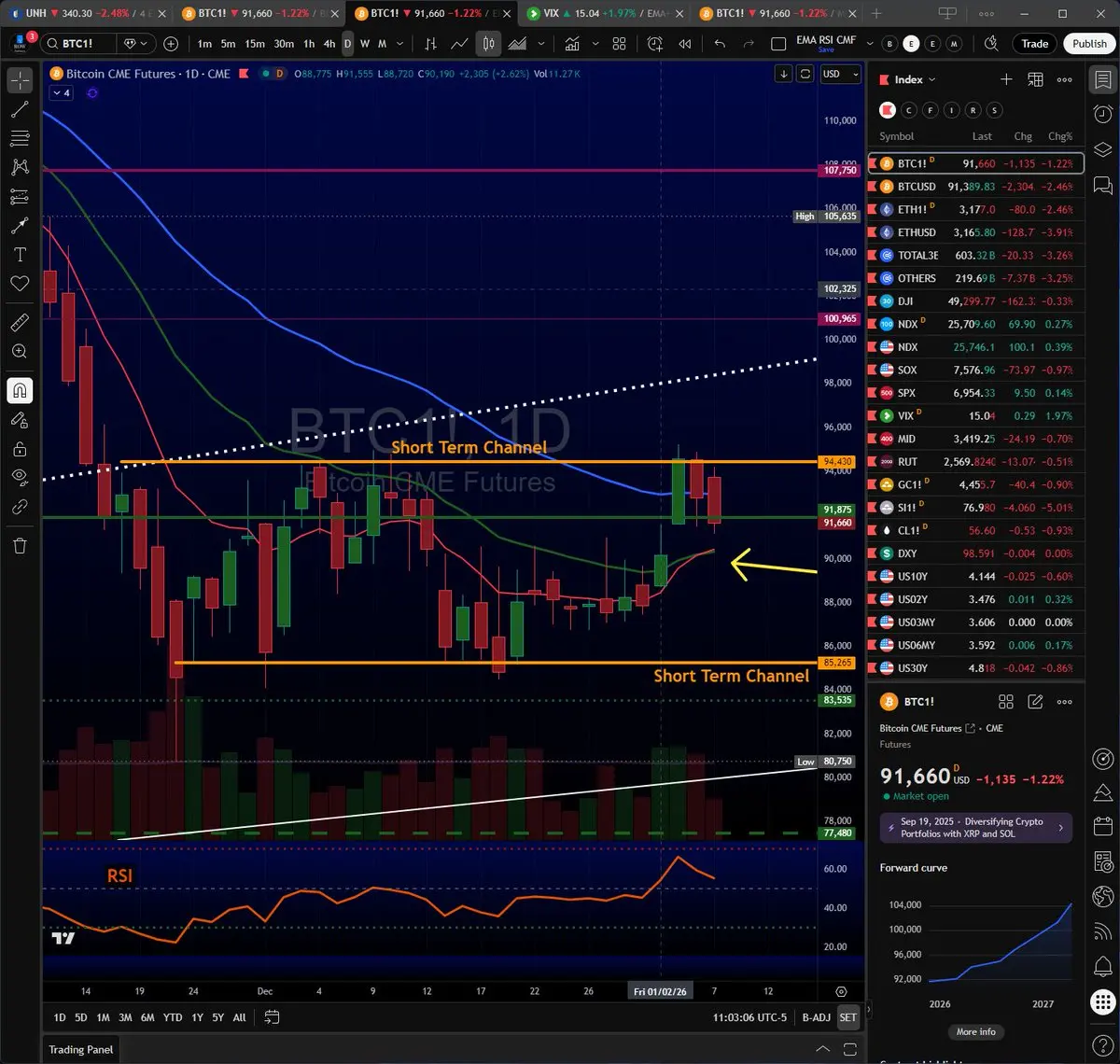The height and width of the screenshot is (1064, 1120).
Task: Select the crosshair cursor tool
Action: (x=20, y=81)
